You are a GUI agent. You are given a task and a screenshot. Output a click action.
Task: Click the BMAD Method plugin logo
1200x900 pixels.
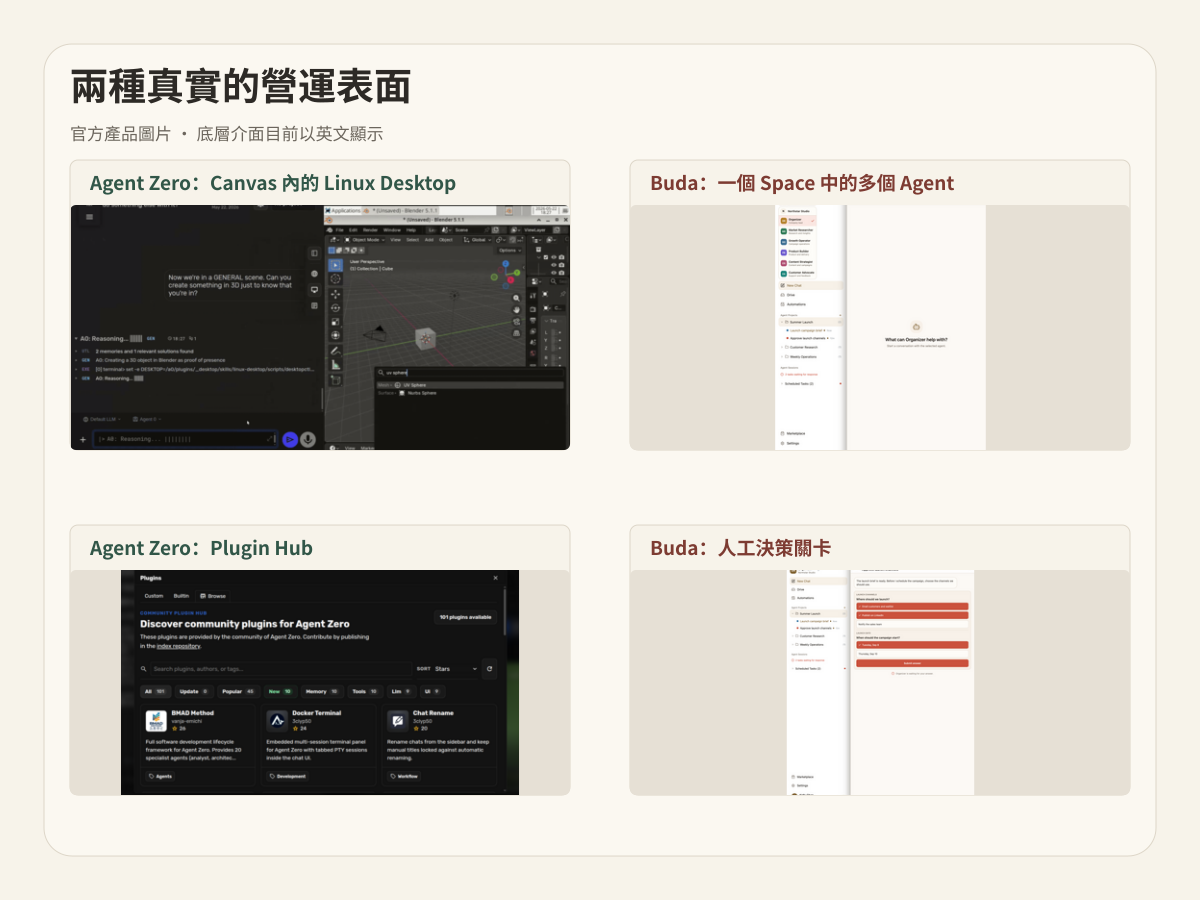pyautogui.click(x=156, y=720)
